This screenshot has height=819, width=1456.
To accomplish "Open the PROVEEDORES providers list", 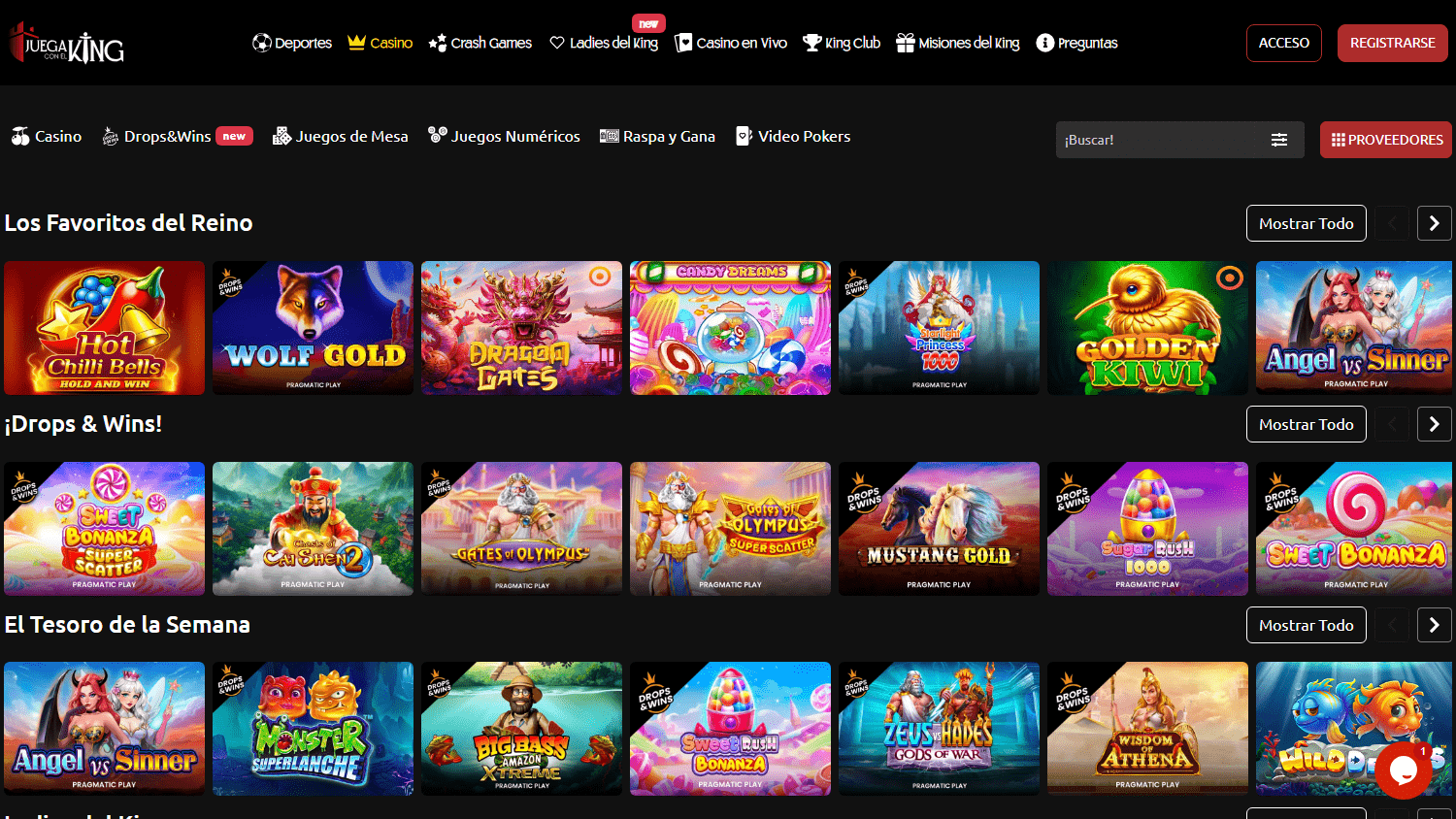I will [1386, 140].
